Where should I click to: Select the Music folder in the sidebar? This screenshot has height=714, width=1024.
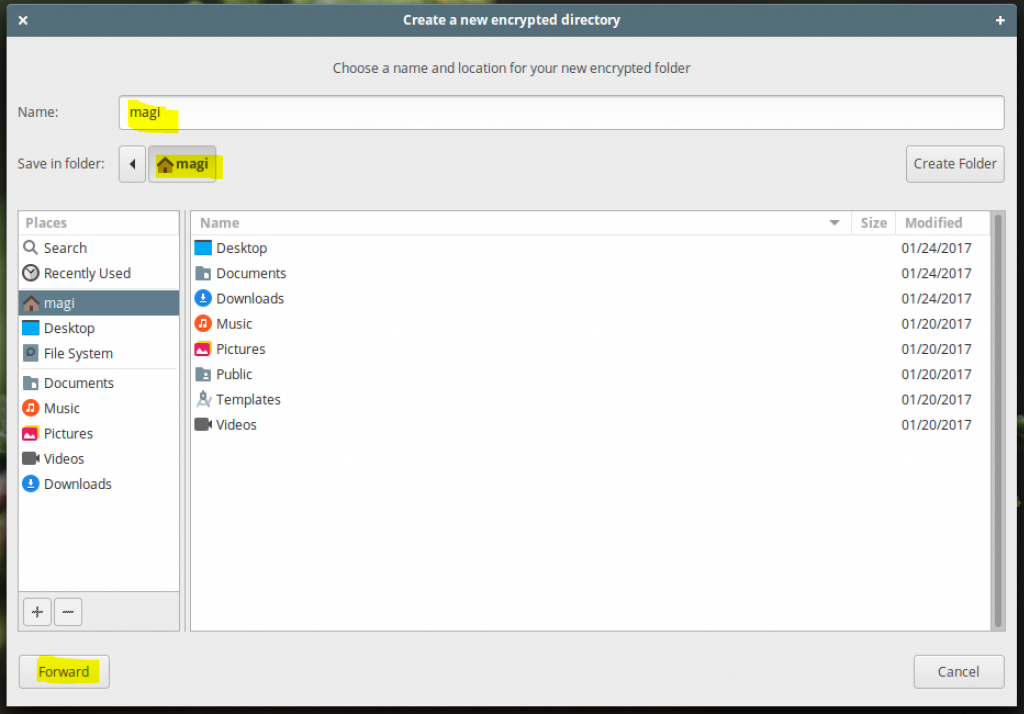tap(62, 408)
